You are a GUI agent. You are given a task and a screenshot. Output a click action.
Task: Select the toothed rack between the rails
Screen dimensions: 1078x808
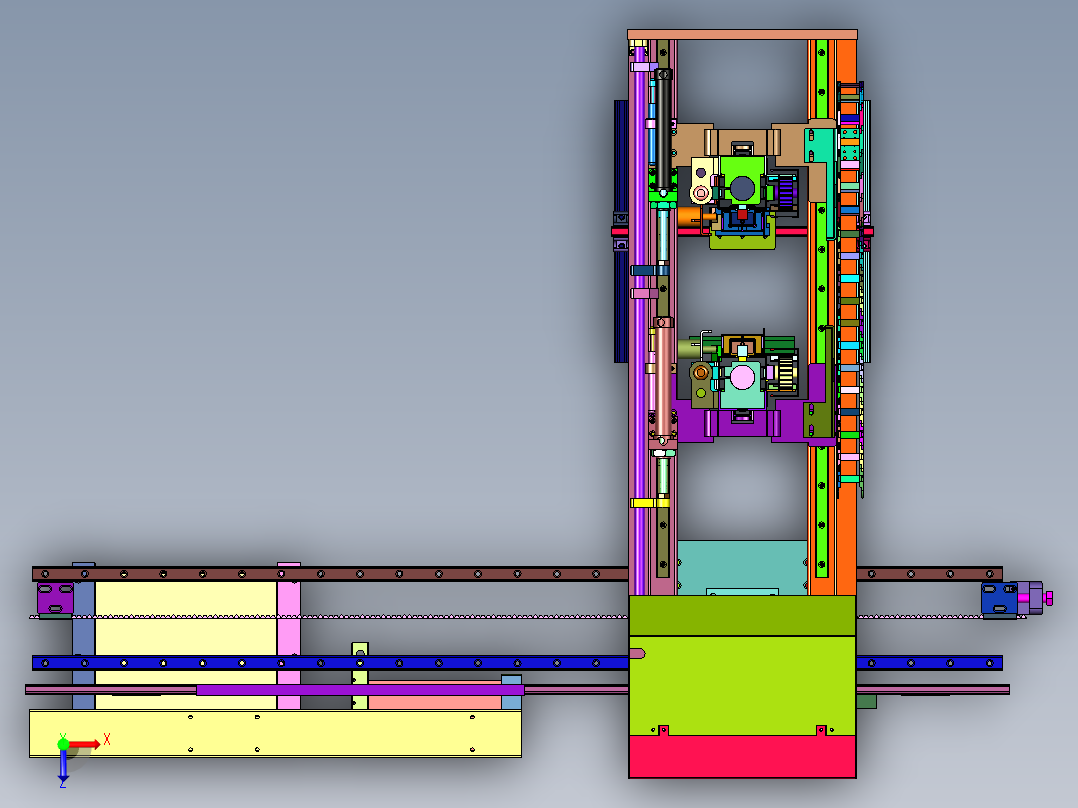330,617
